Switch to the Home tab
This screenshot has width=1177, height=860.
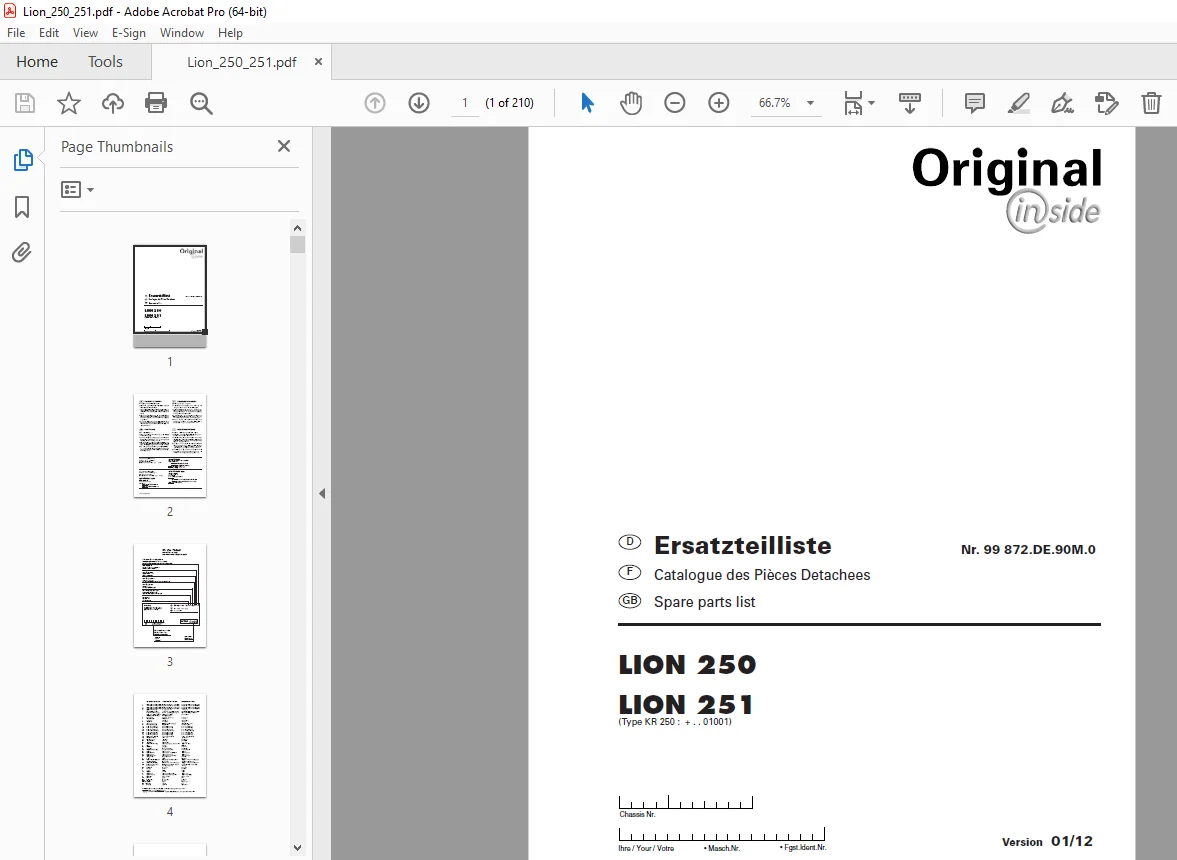coord(37,62)
